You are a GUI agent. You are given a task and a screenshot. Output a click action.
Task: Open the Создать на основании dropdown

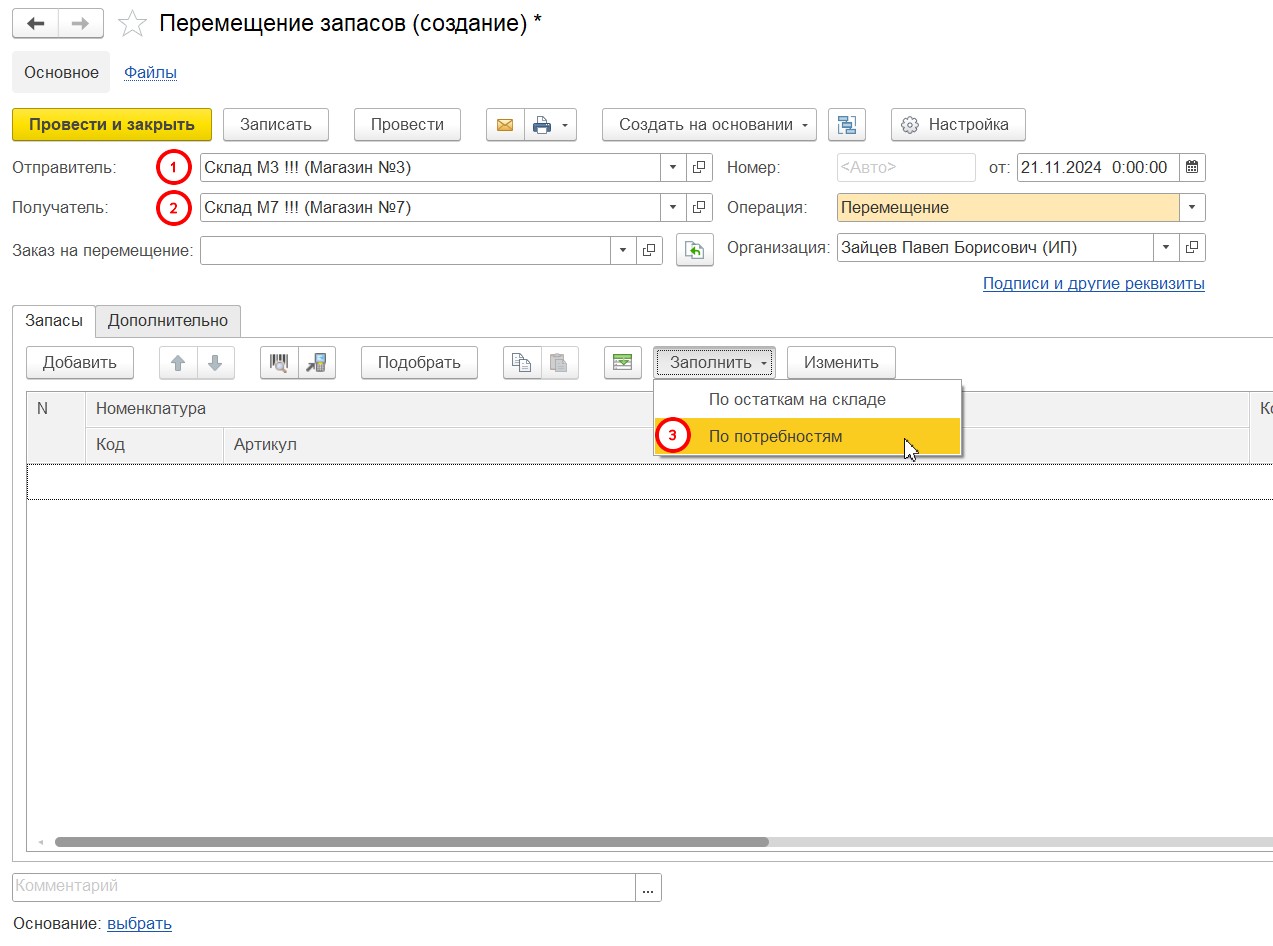click(x=709, y=125)
